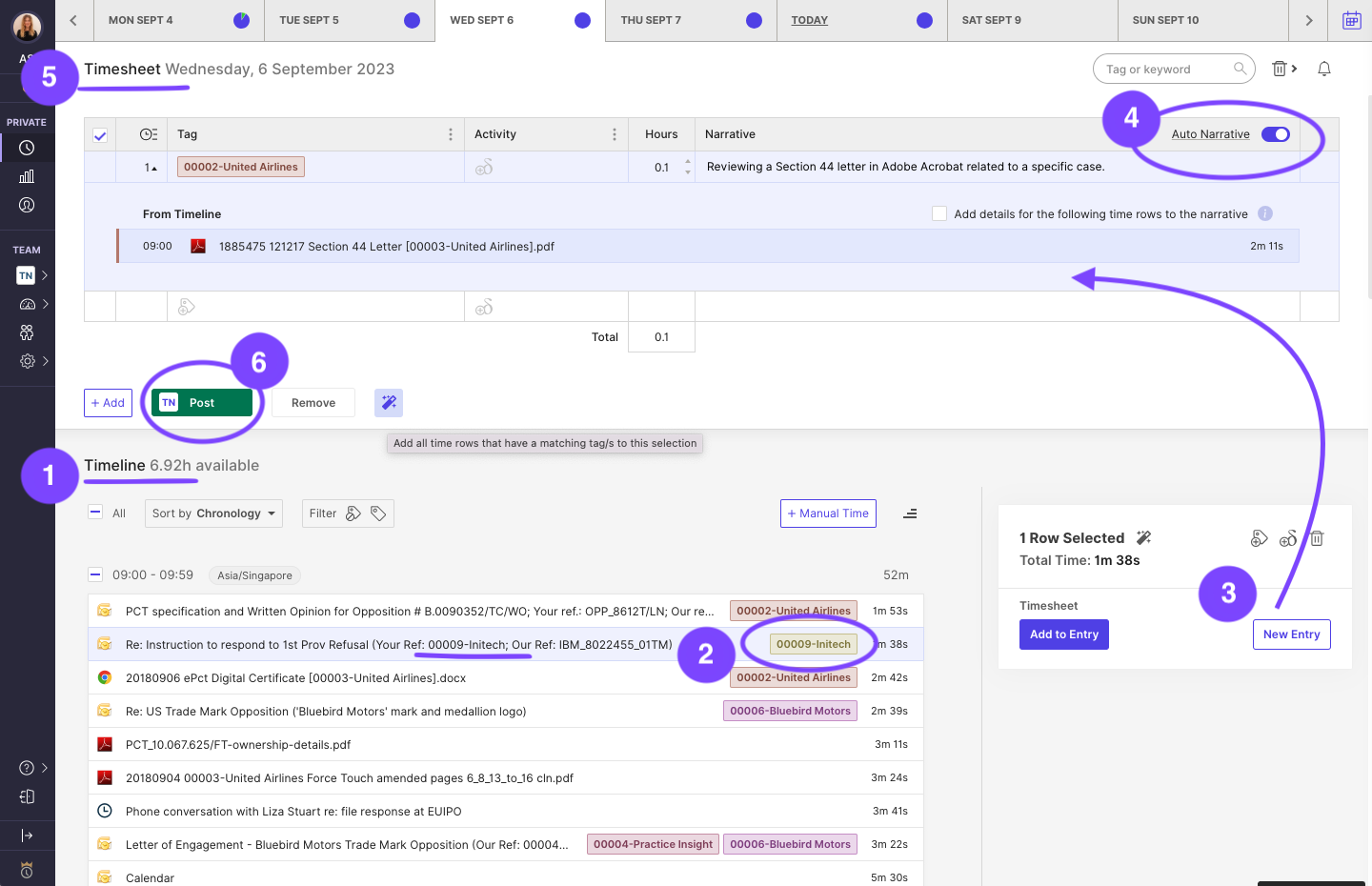Post the timesheet entry with the Post button

(x=201, y=402)
